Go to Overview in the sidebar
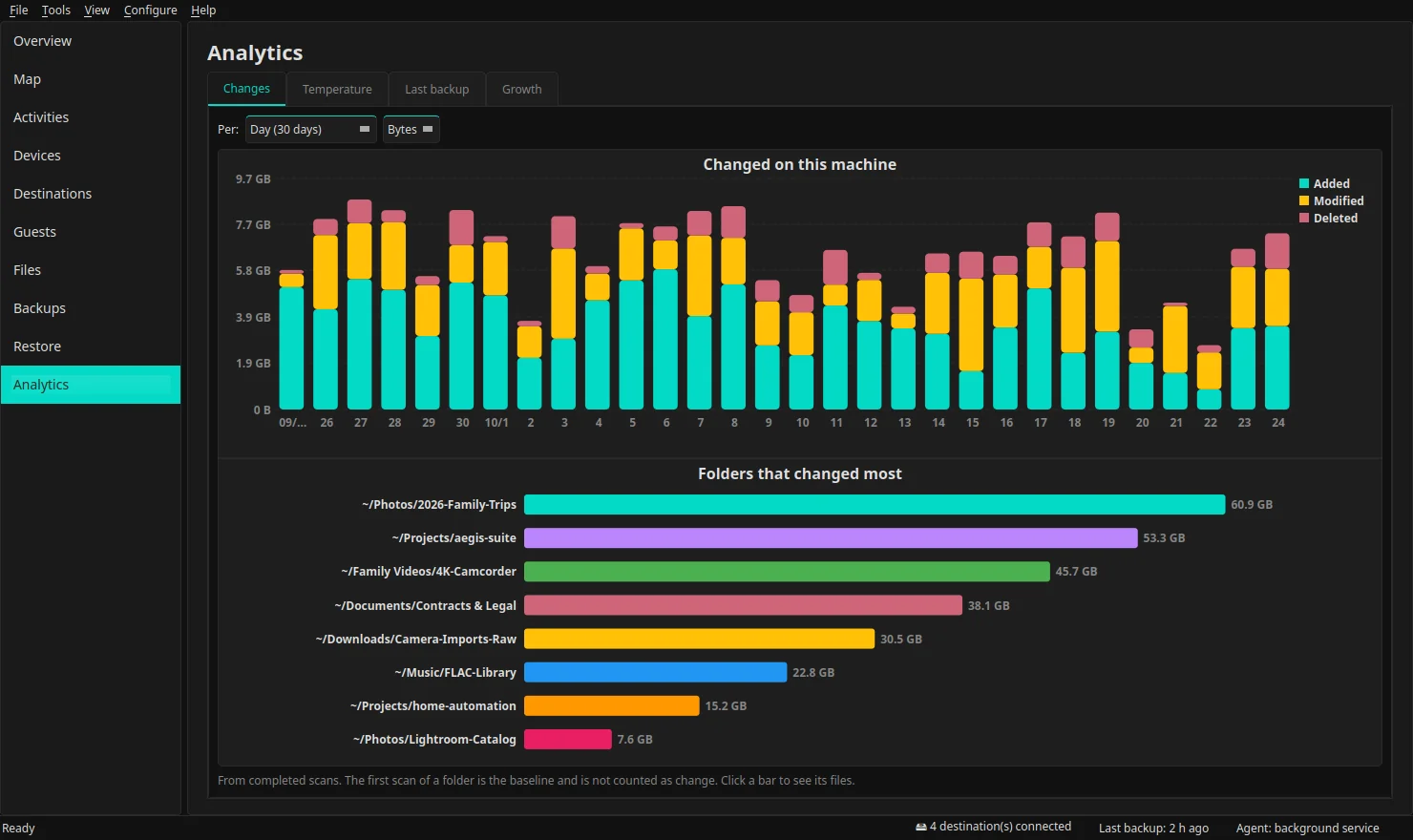The width and height of the screenshot is (1413, 840). [91, 41]
